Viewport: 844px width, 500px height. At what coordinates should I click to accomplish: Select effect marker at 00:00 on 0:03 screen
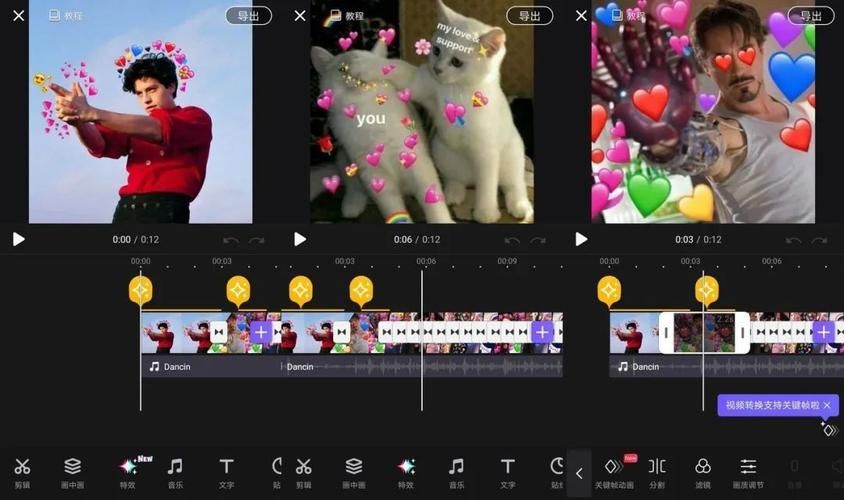609,291
